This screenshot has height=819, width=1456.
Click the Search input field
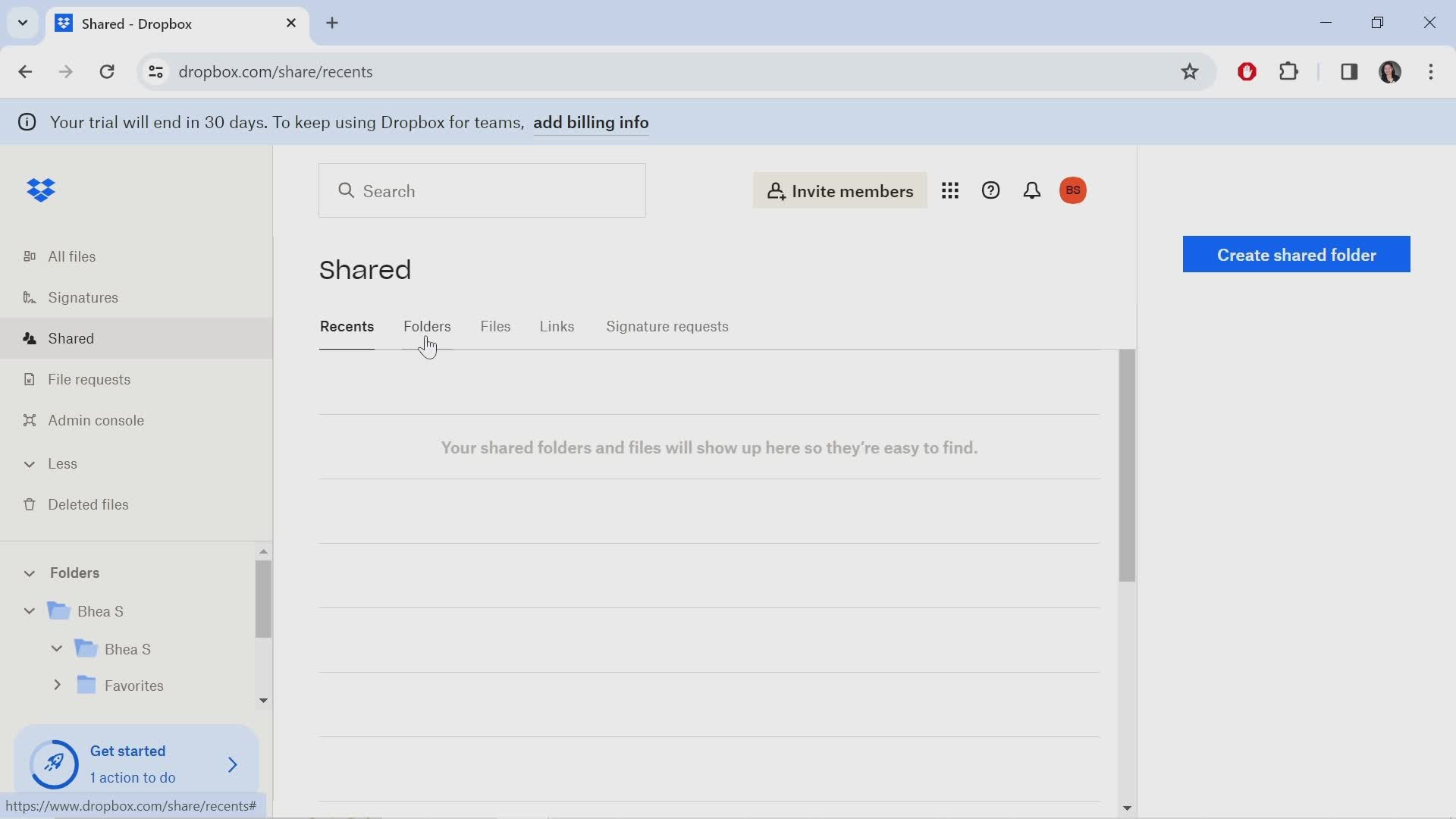482,190
